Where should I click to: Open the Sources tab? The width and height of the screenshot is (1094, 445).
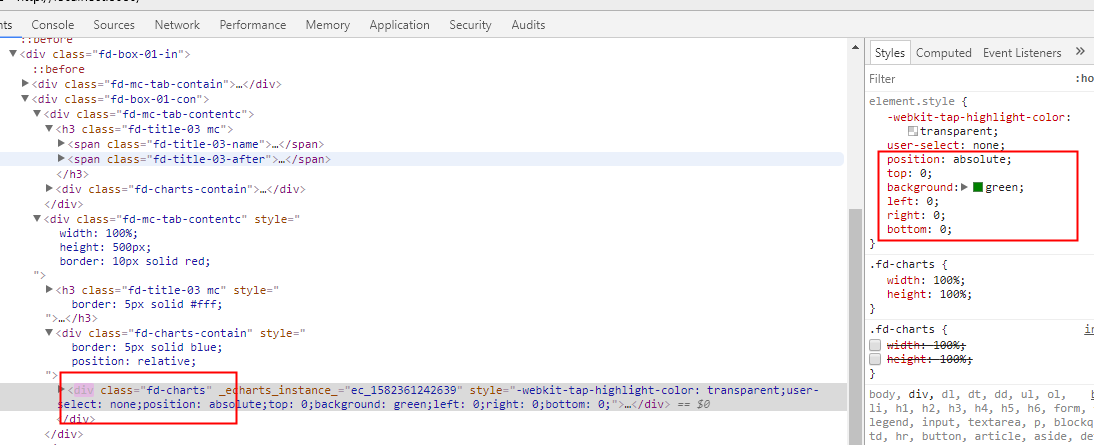pos(114,25)
